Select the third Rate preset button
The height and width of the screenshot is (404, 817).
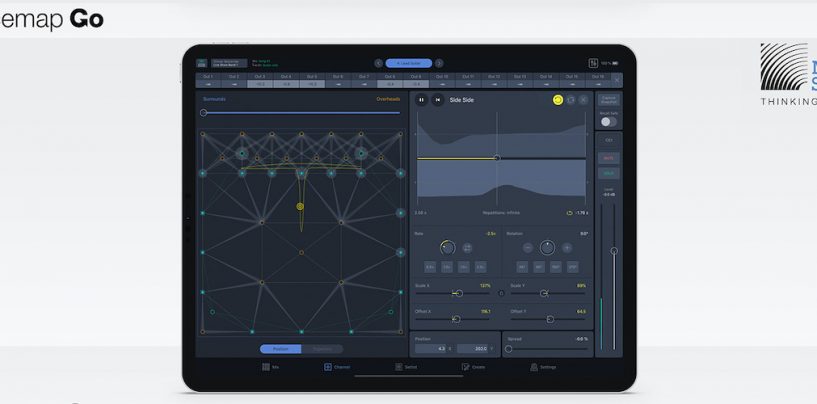tap(463, 267)
